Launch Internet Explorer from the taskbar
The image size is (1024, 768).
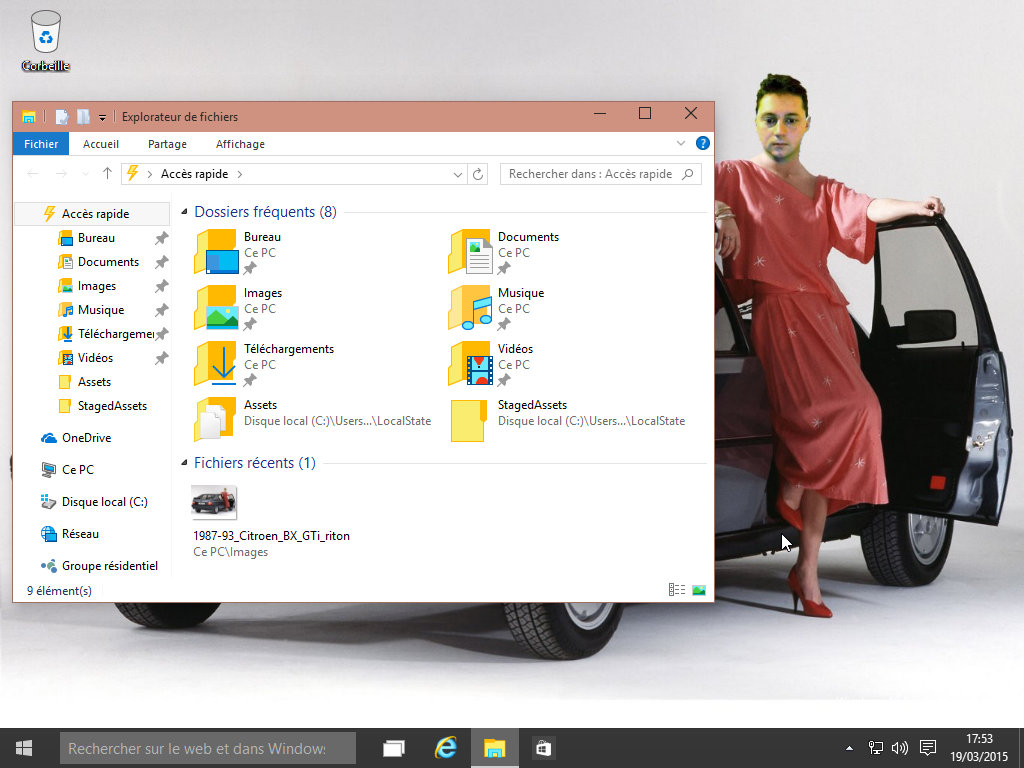[x=445, y=747]
